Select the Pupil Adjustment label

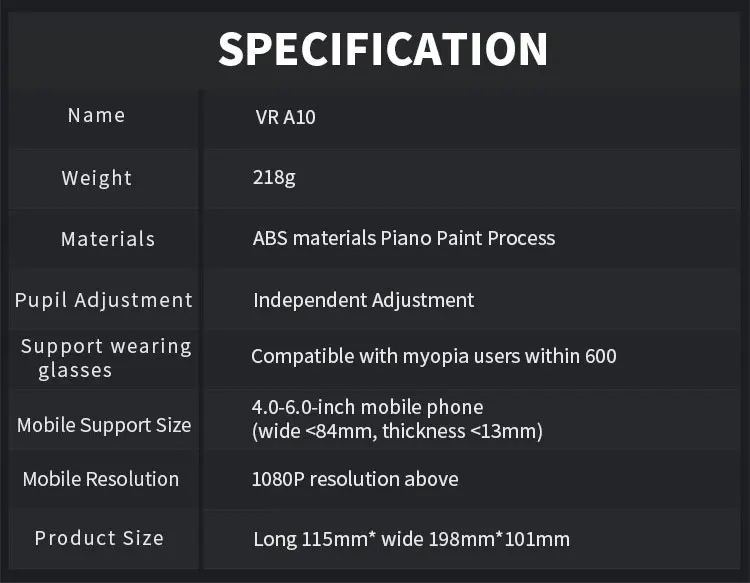coord(104,300)
